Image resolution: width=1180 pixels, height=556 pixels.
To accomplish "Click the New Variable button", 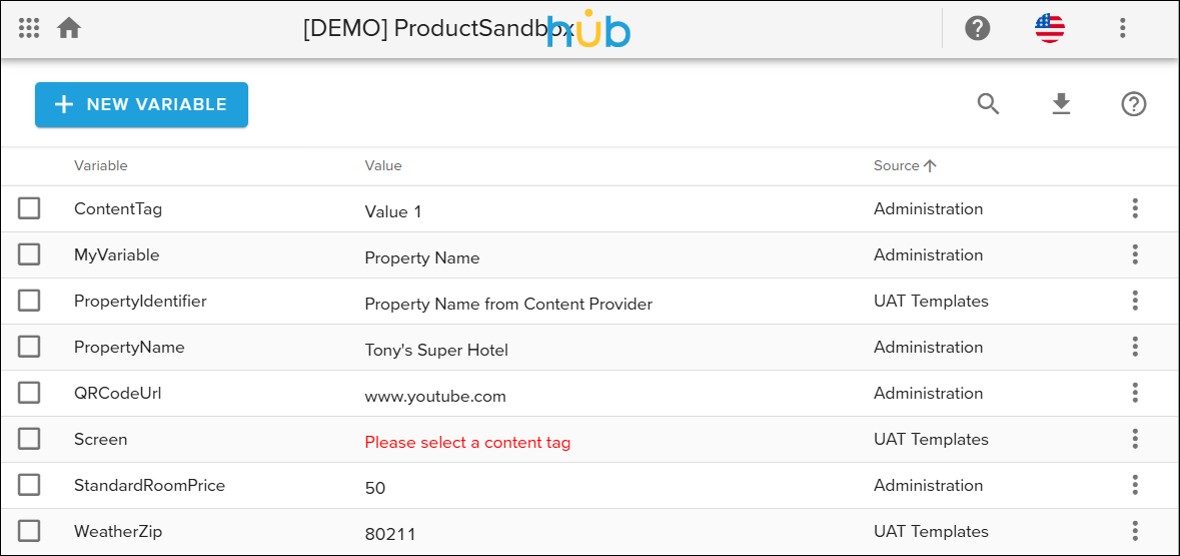I will (x=141, y=105).
